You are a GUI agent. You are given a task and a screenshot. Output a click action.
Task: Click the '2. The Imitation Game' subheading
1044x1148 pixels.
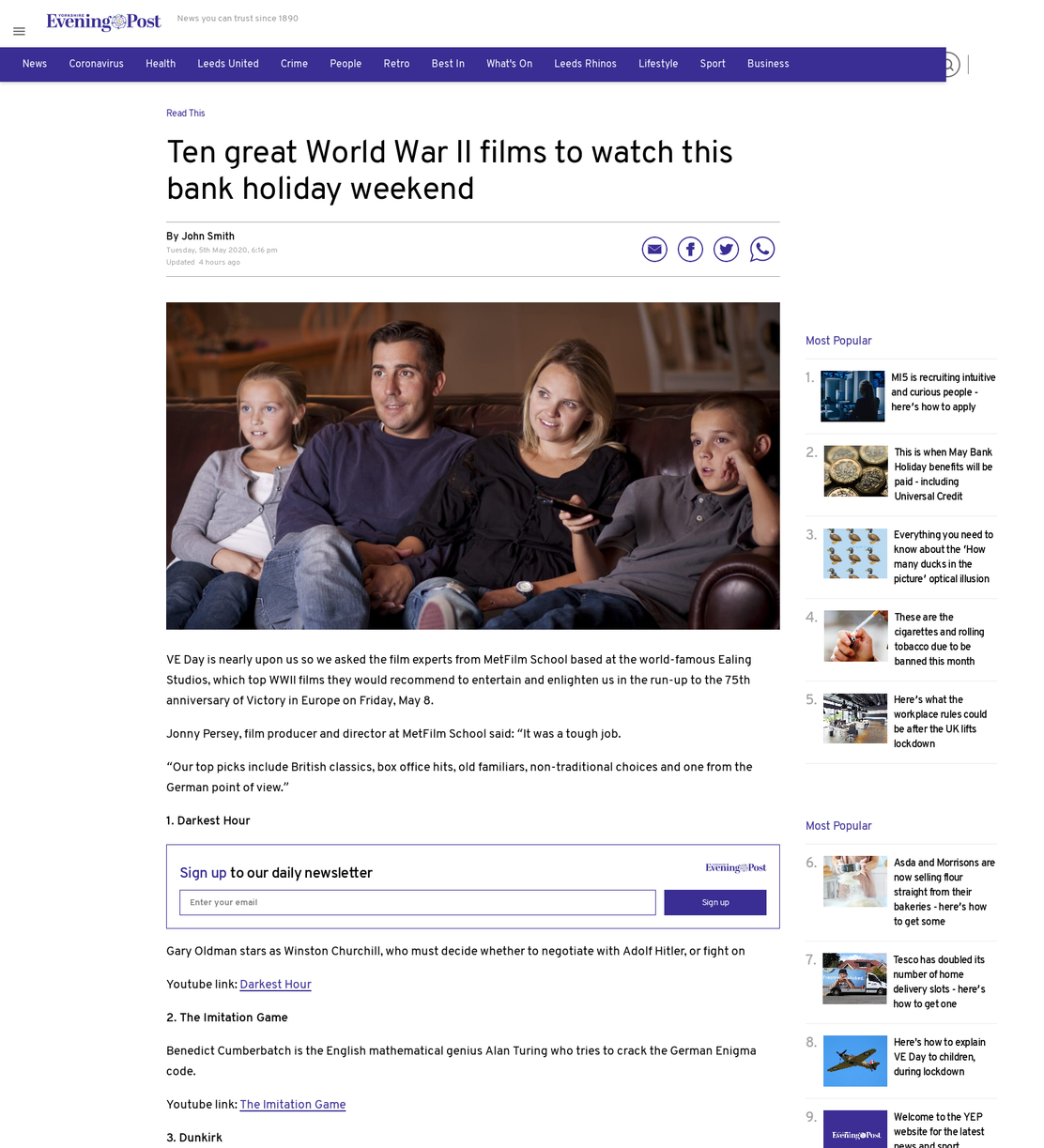tap(227, 1018)
